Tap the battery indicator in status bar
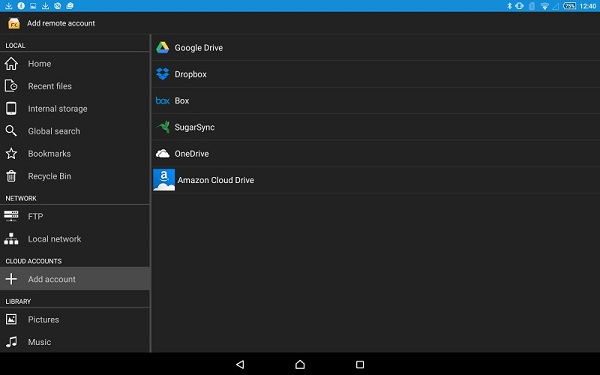The height and width of the screenshot is (375, 600). 569,6
